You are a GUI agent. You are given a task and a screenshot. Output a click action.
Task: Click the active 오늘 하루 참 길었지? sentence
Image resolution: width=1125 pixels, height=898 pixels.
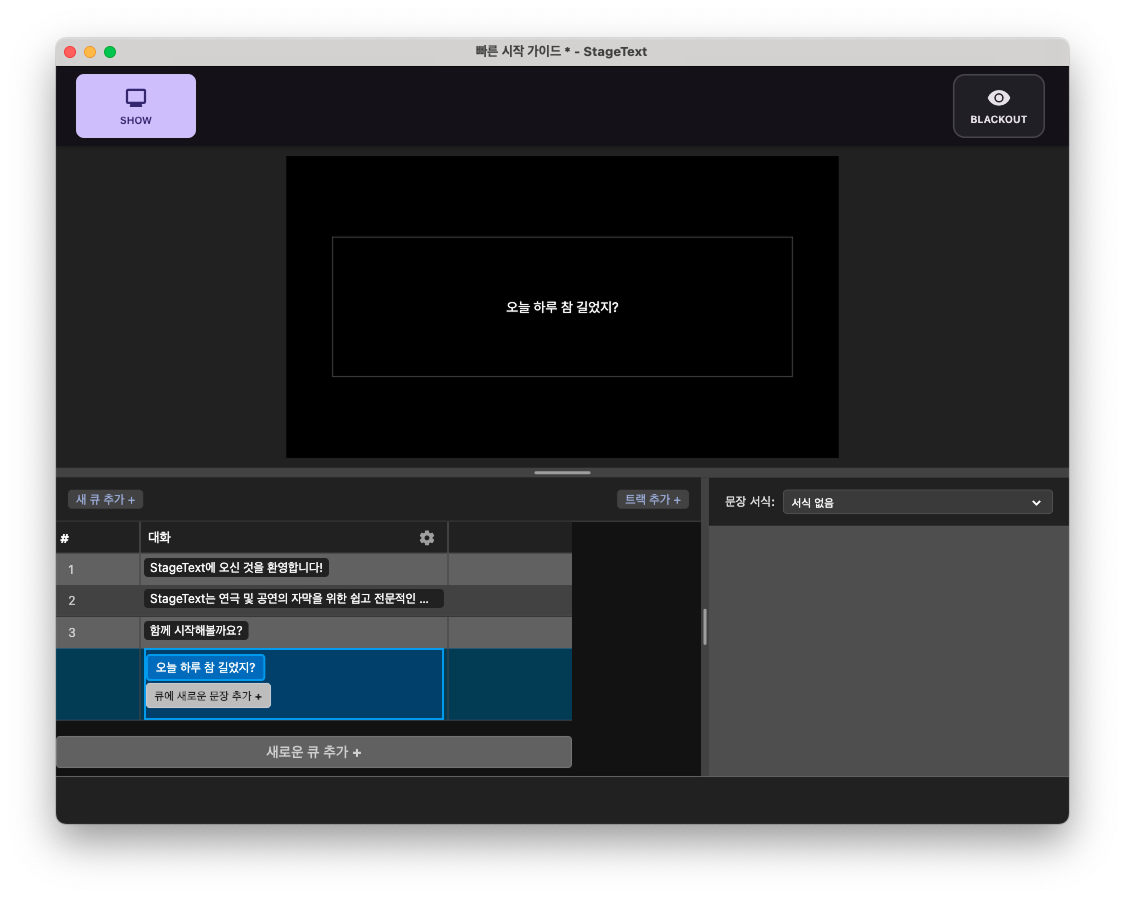coord(203,667)
